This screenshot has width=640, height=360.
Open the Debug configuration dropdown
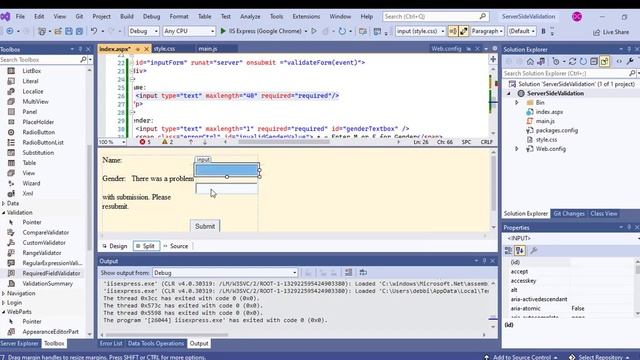[144, 31]
